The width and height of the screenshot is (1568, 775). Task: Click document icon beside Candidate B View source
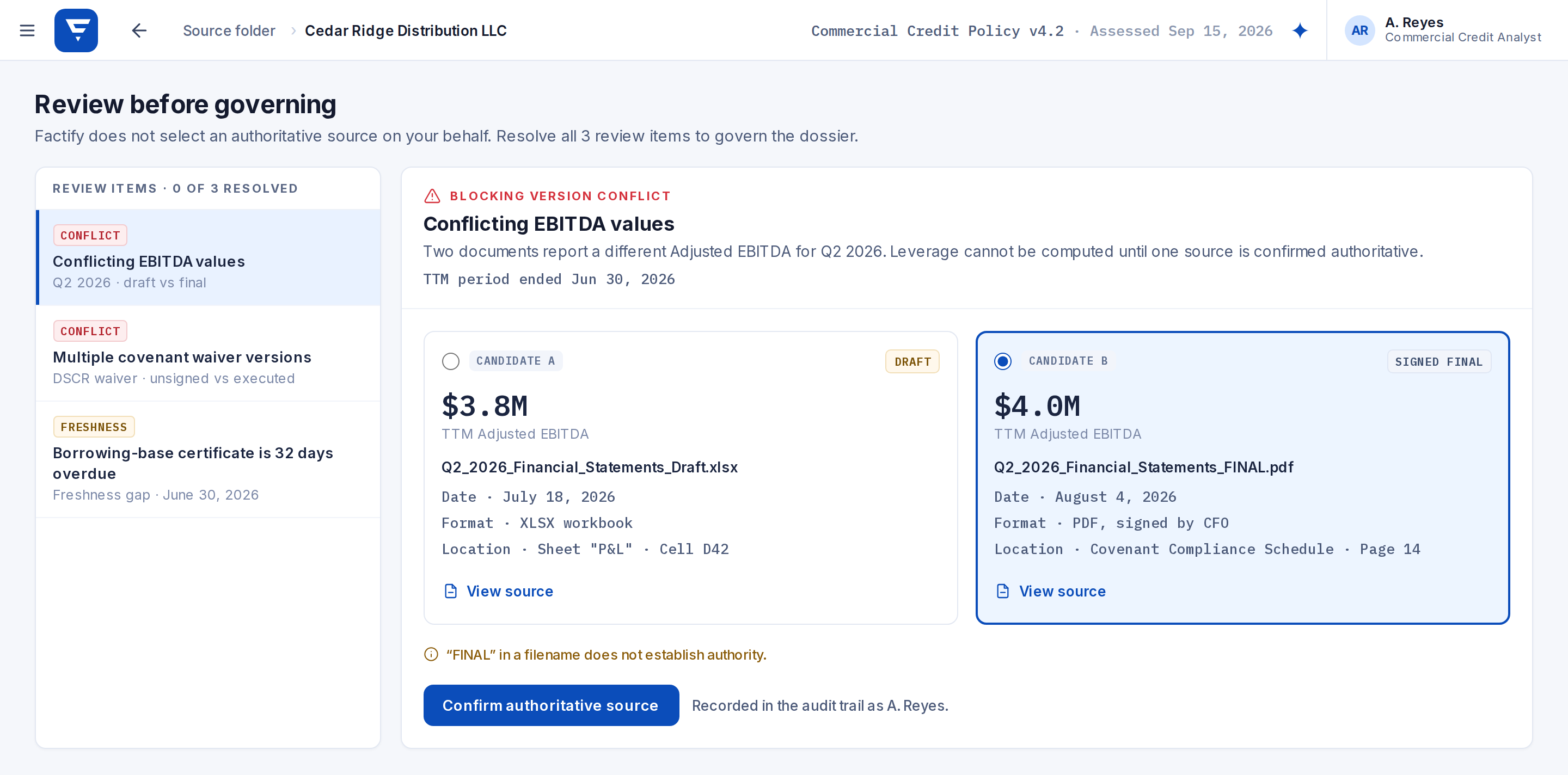click(1003, 591)
